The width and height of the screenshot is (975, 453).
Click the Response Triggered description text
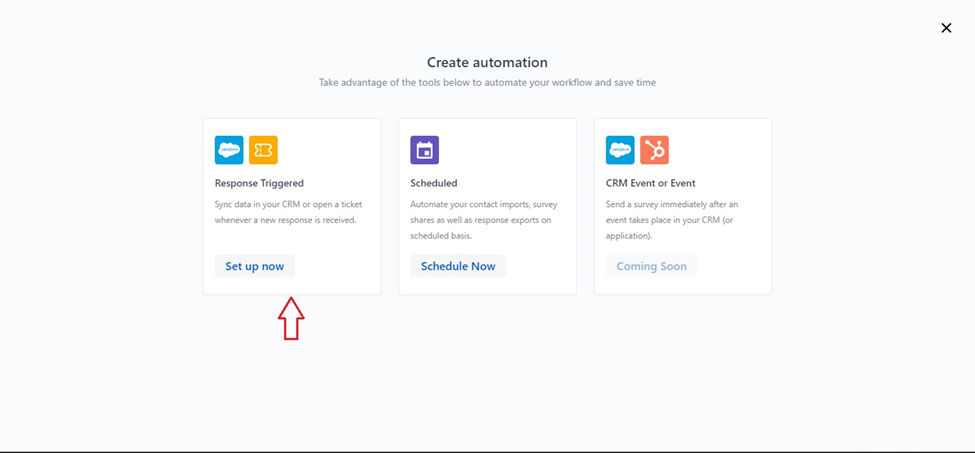point(288,212)
